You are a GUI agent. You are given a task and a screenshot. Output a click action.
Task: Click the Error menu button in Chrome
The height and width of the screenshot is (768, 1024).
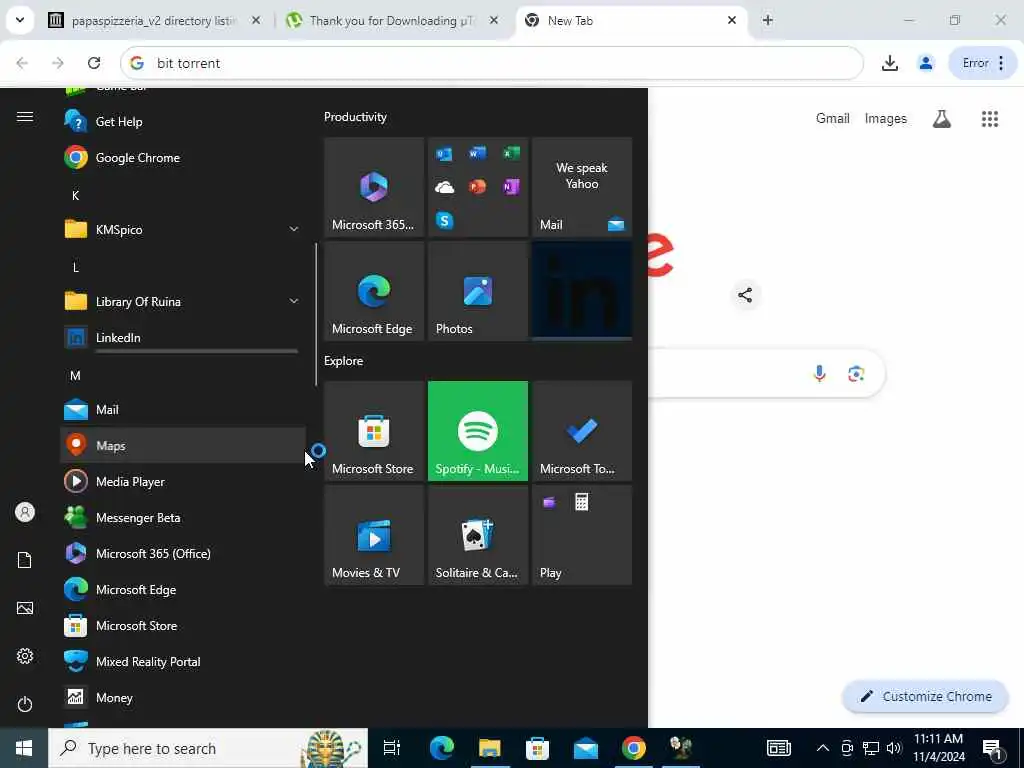click(983, 63)
